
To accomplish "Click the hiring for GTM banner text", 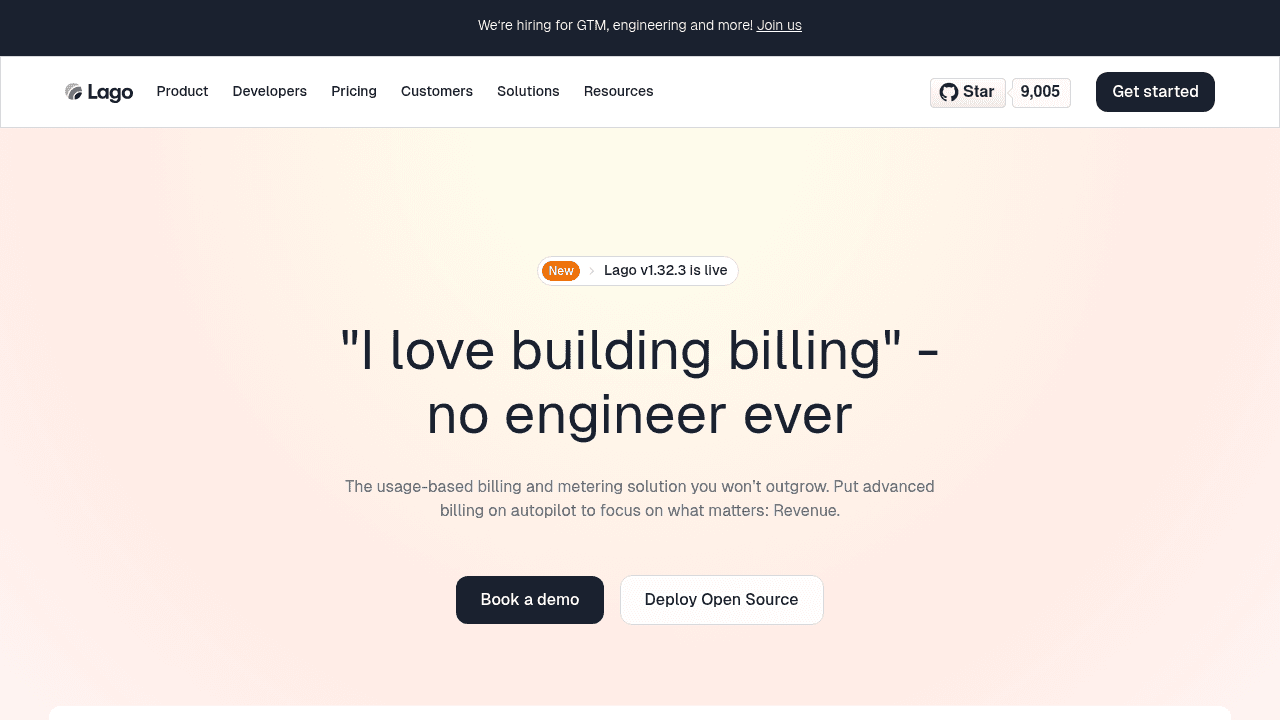I will [615, 25].
